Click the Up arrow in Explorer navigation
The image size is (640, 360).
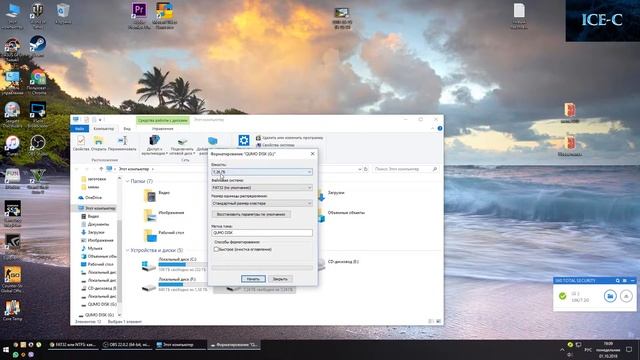click(x=101, y=169)
